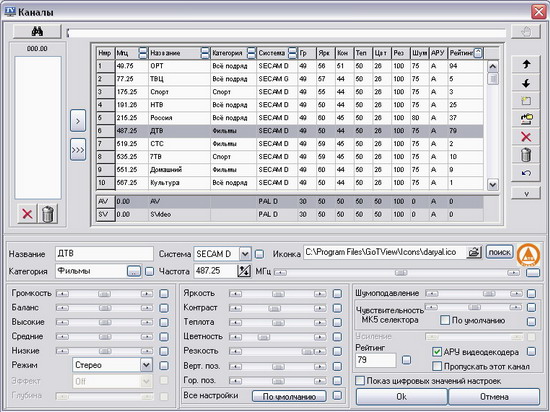
Task: Click the orange DTV channel logo
Action: [x=528, y=255]
